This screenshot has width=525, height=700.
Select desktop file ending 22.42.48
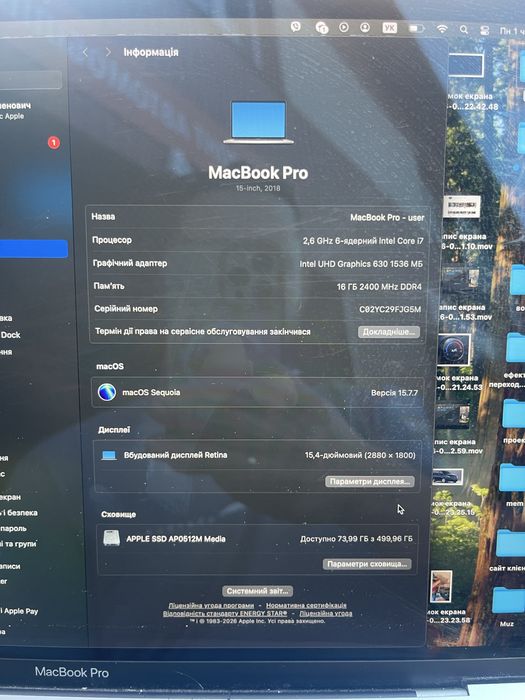point(467,80)
